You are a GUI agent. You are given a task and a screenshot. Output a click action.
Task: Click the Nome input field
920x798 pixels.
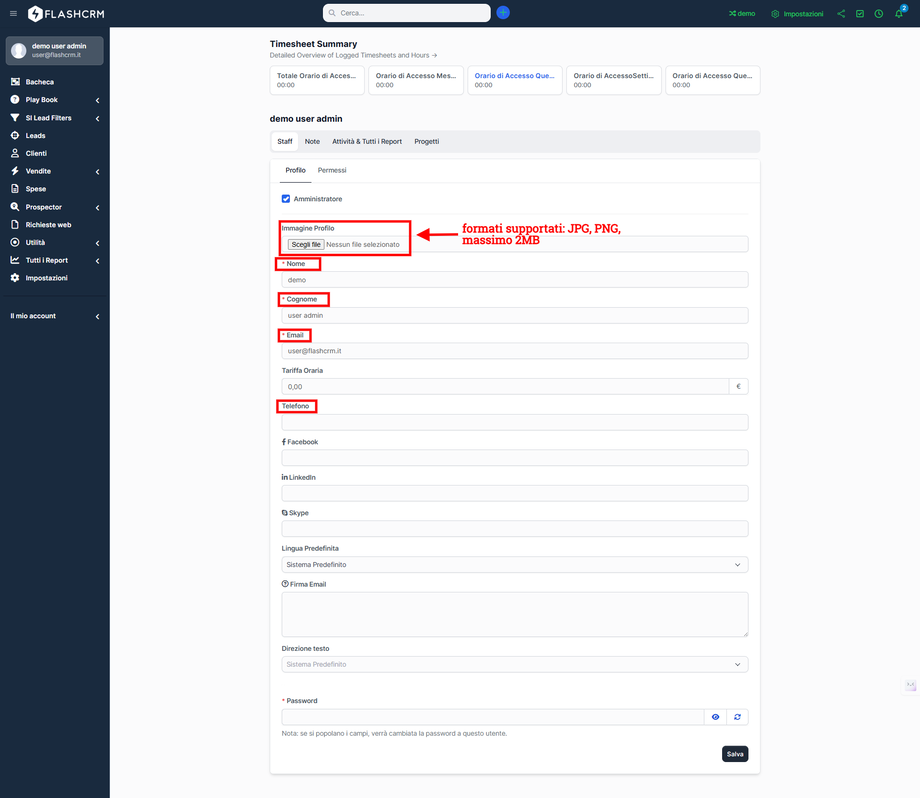[x=515, y=280]
